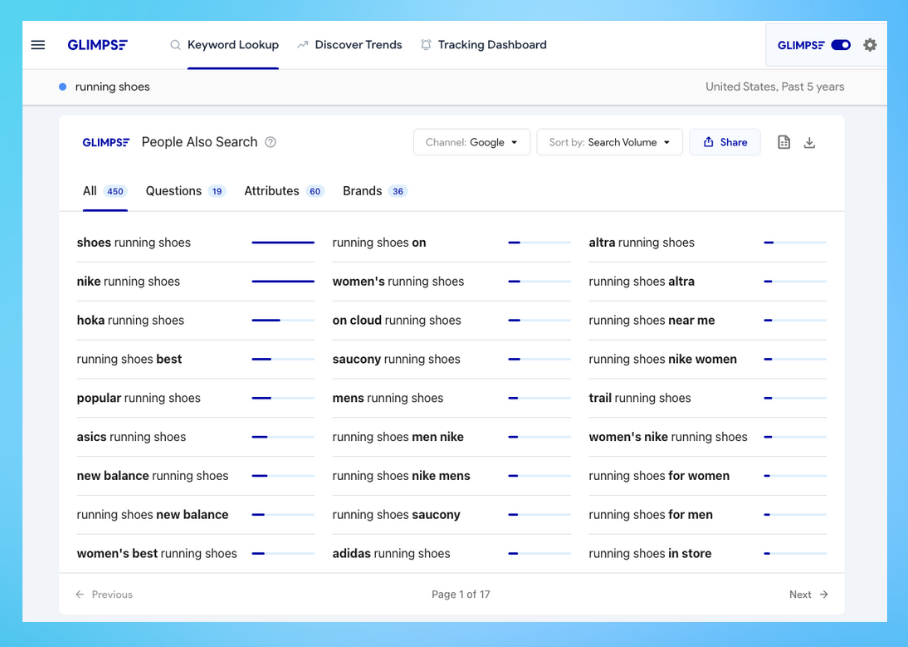The width and height of the screenshot is (908, 647).
Task: Click the volume bar for shoes running shoes
Action: pyautogui.click(x=282, y=242)
